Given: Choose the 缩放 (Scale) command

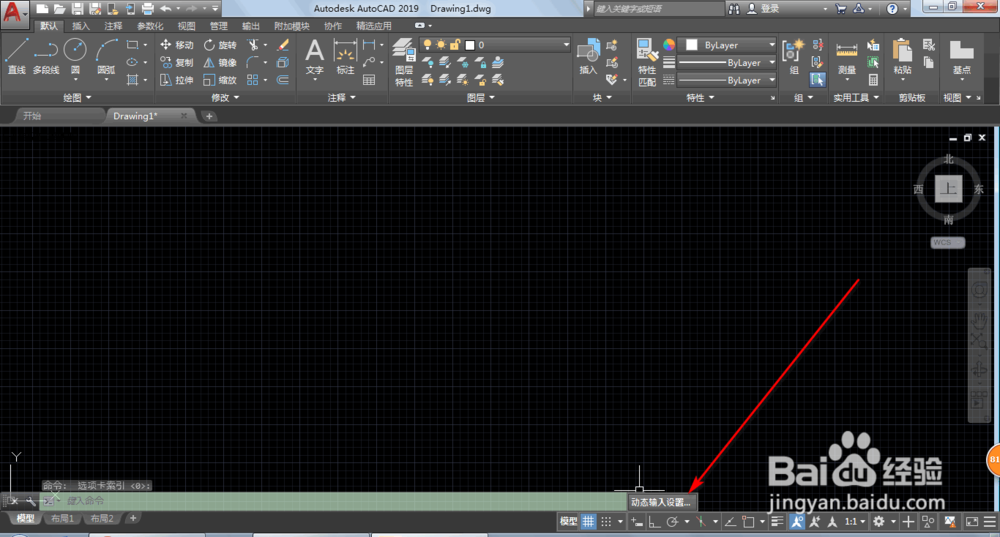Looking at the screenshot, I should (220, 80).
